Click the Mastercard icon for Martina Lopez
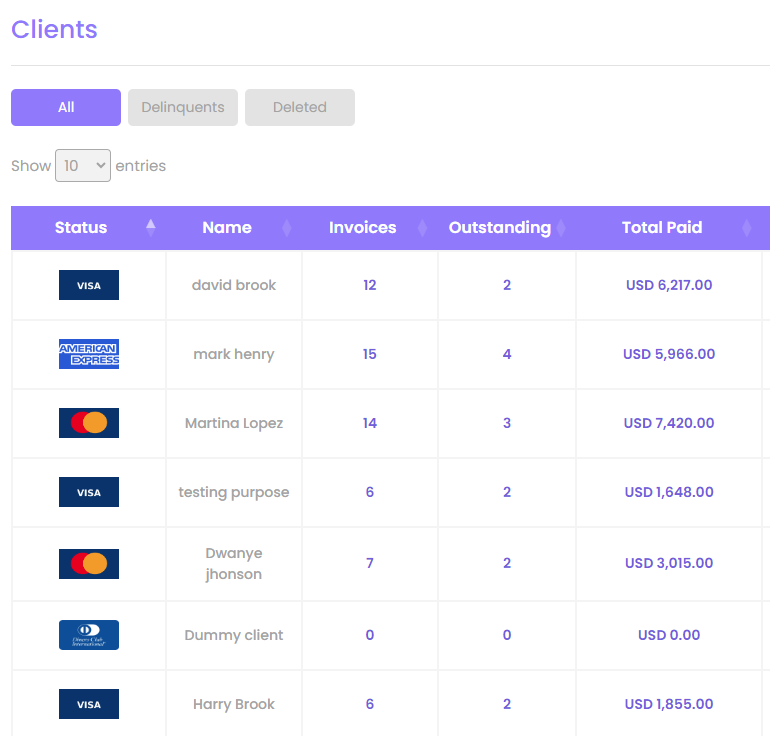 point(89,423)
